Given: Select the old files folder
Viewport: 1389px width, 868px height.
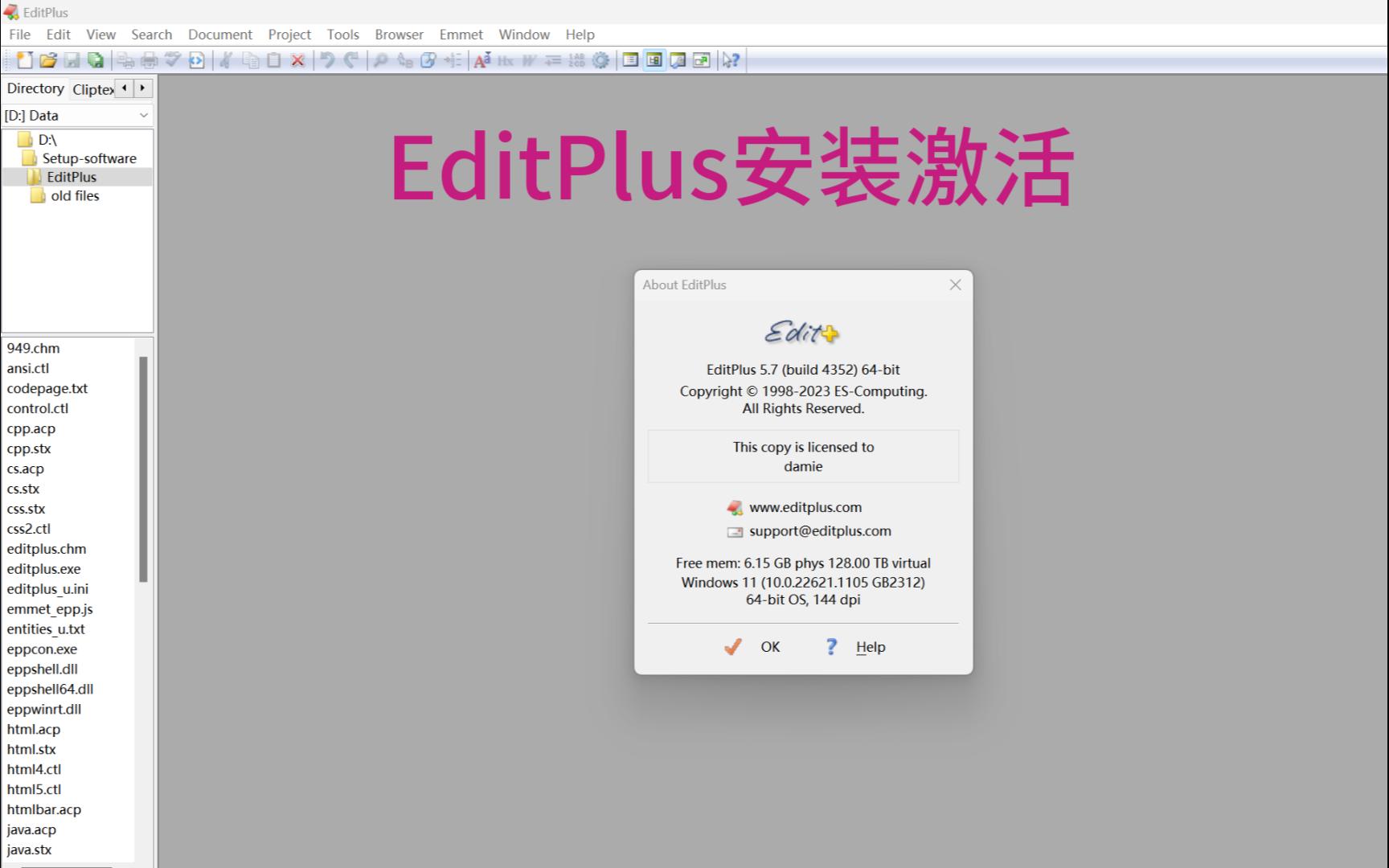Looking at the screenshot, I should click(66, 196).
